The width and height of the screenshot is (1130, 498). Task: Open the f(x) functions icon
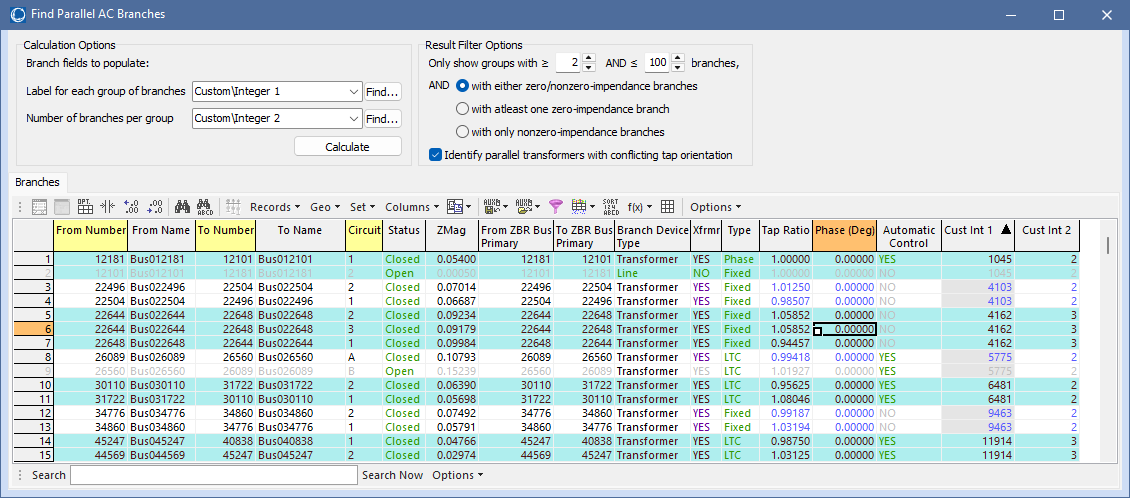(x=637, y=207)
